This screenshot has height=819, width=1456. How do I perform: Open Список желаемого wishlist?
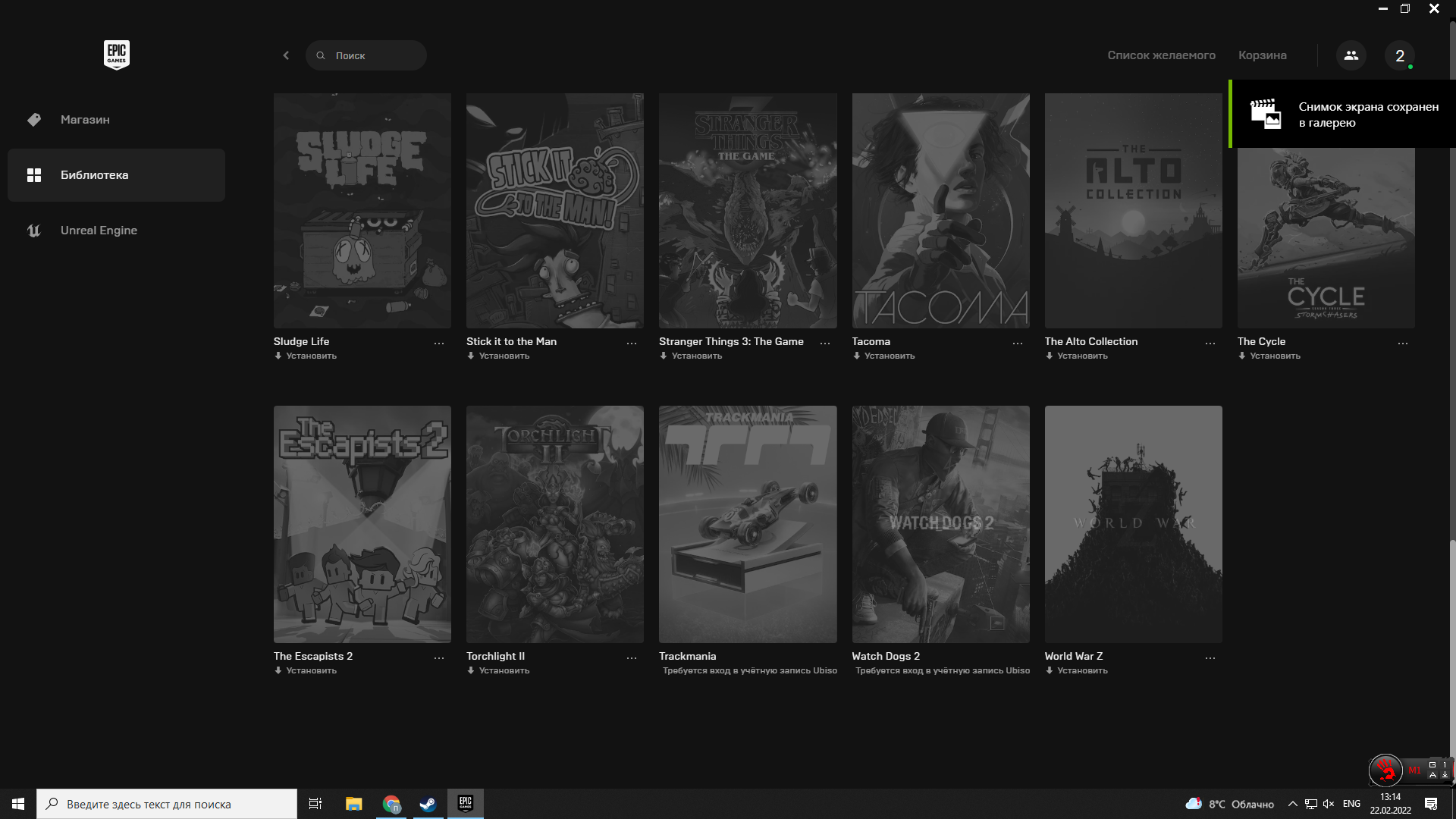click(1161, 55)
